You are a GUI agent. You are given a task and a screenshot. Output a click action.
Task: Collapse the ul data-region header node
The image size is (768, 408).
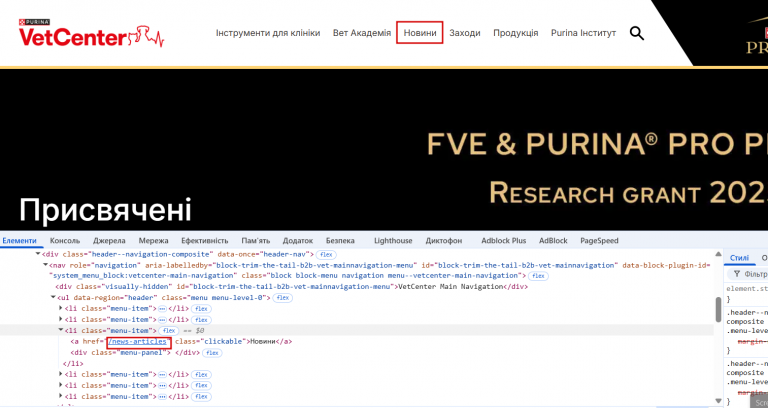coord(53,298)
